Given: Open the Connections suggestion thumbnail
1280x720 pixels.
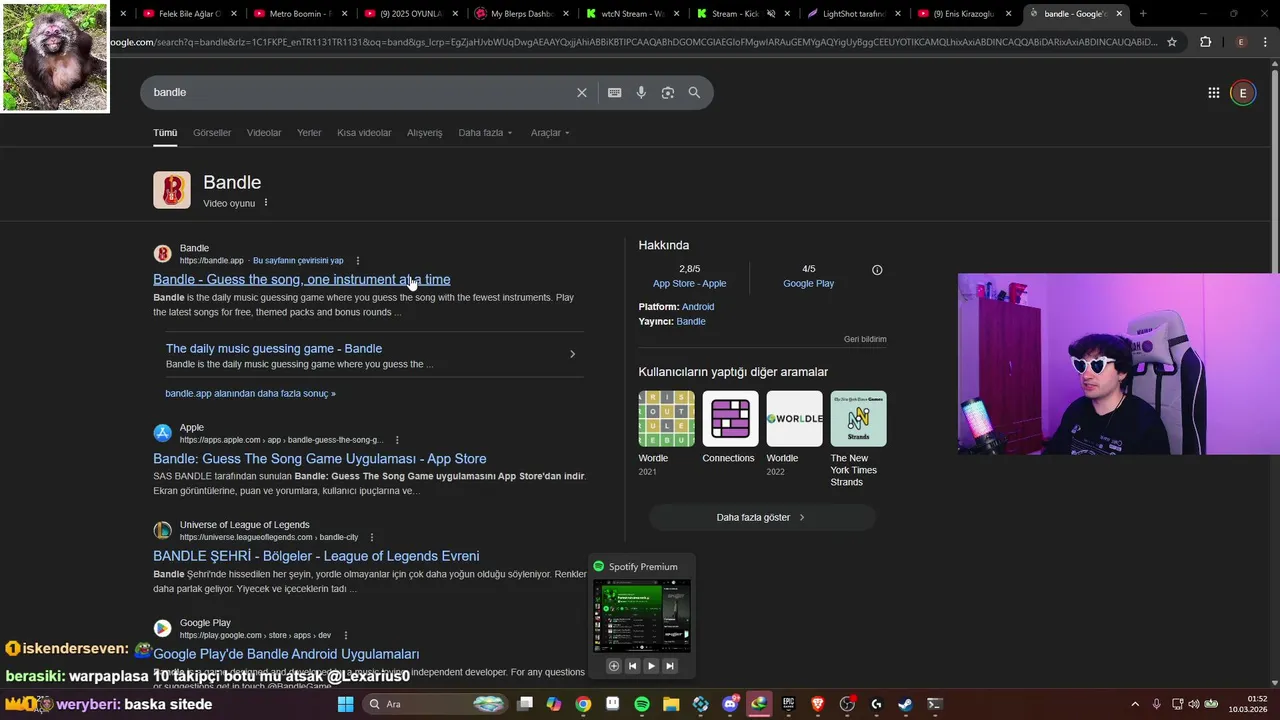Looking at the screenshot, I should click(x=730, y=419).
